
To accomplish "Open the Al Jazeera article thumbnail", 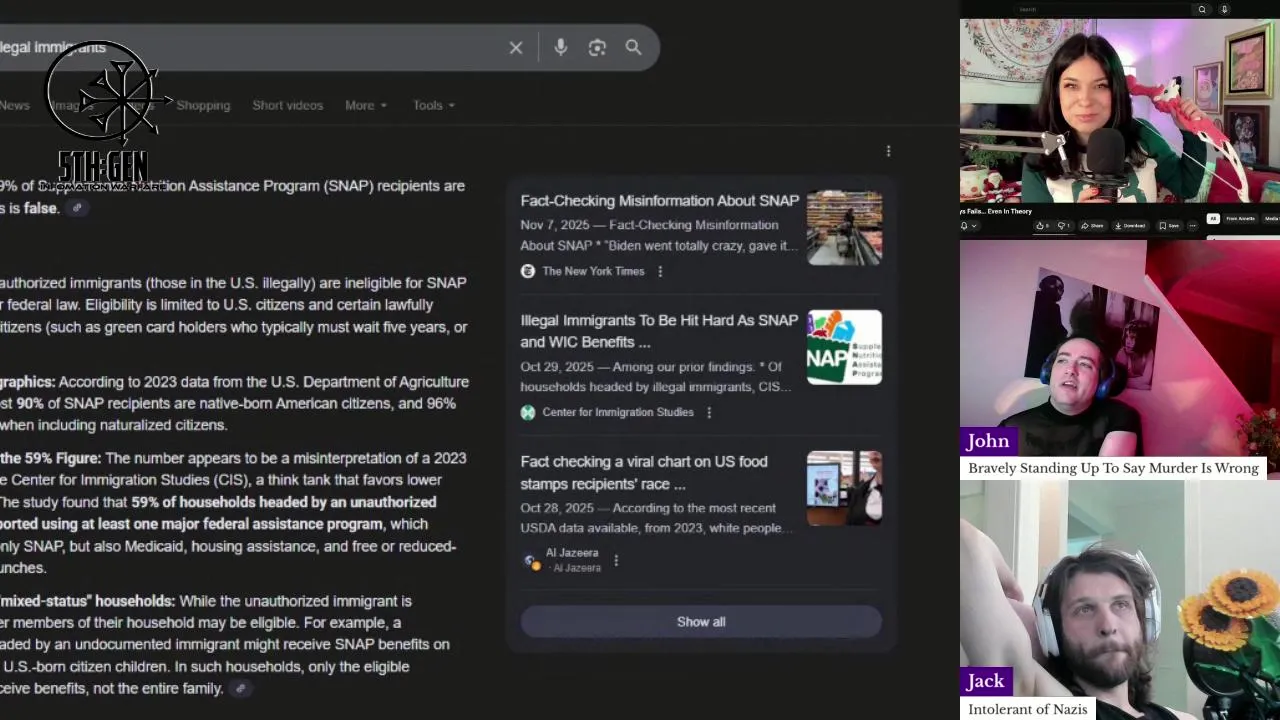I will pyautogui.click(x=844, y=488).
